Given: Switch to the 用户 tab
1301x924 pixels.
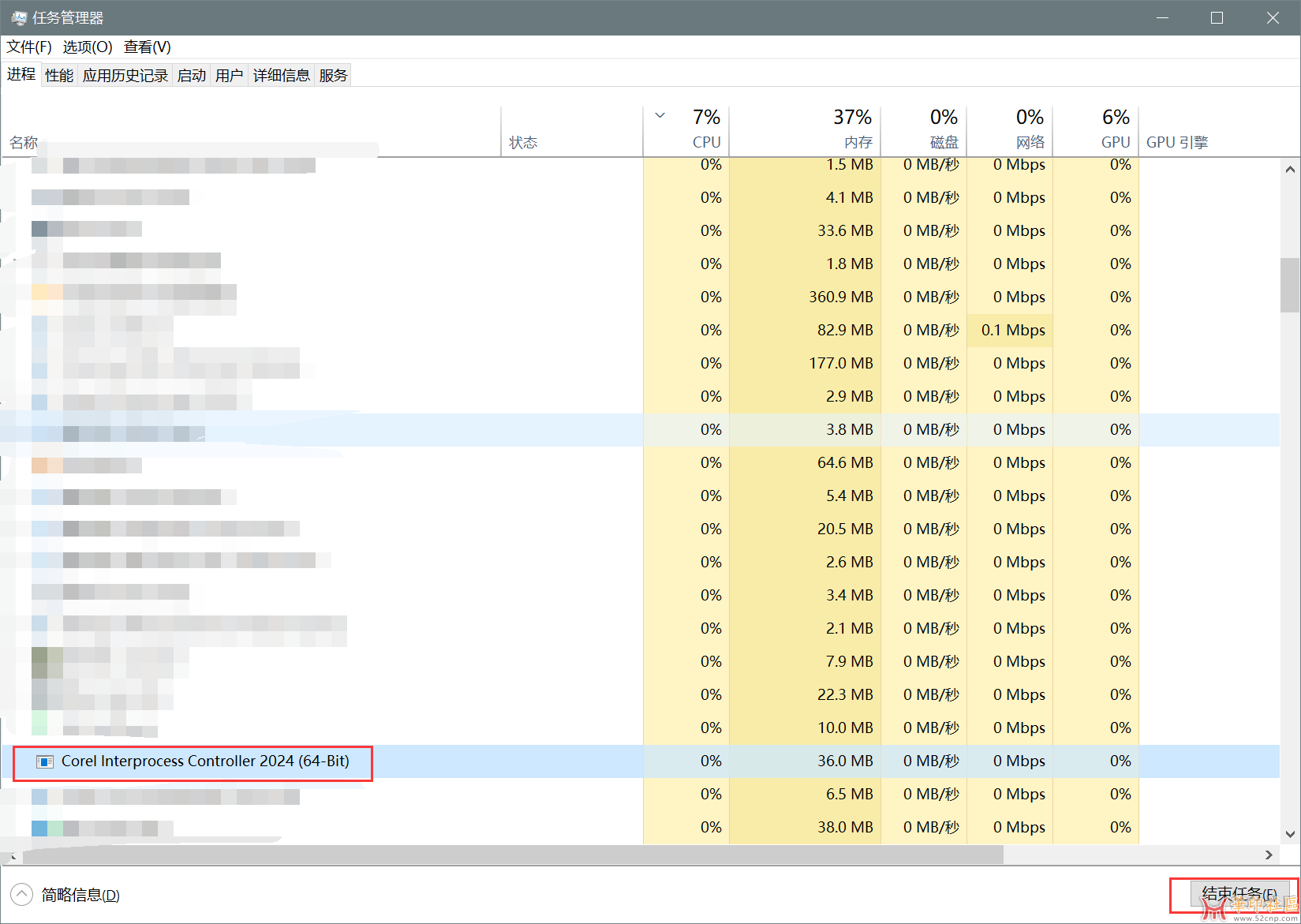Looking at the screenshot, I should click(230, 76).
